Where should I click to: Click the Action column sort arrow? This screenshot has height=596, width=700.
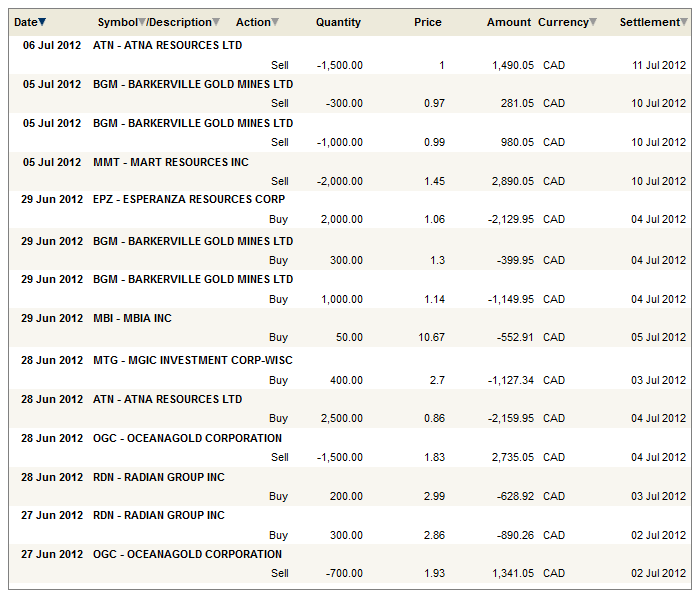pyautogui.click(x=275, y=22)
